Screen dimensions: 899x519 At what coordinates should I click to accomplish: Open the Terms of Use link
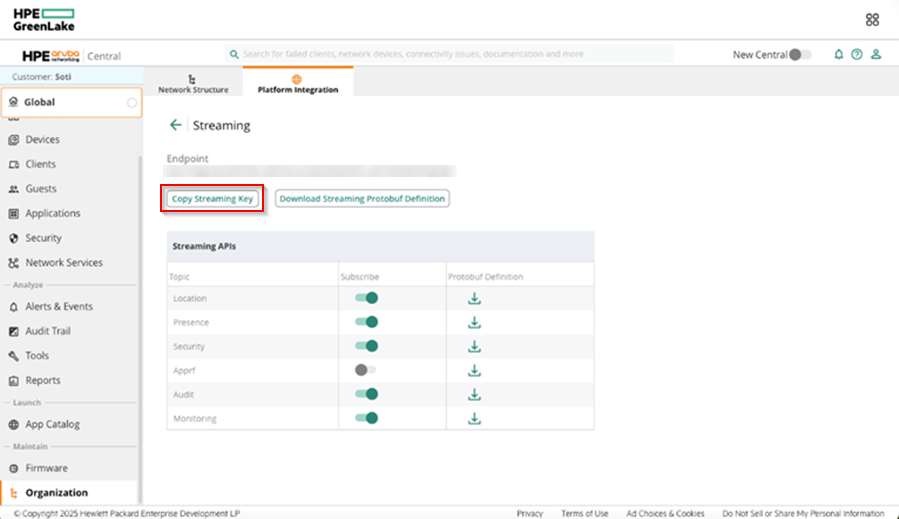click(584, 513)
